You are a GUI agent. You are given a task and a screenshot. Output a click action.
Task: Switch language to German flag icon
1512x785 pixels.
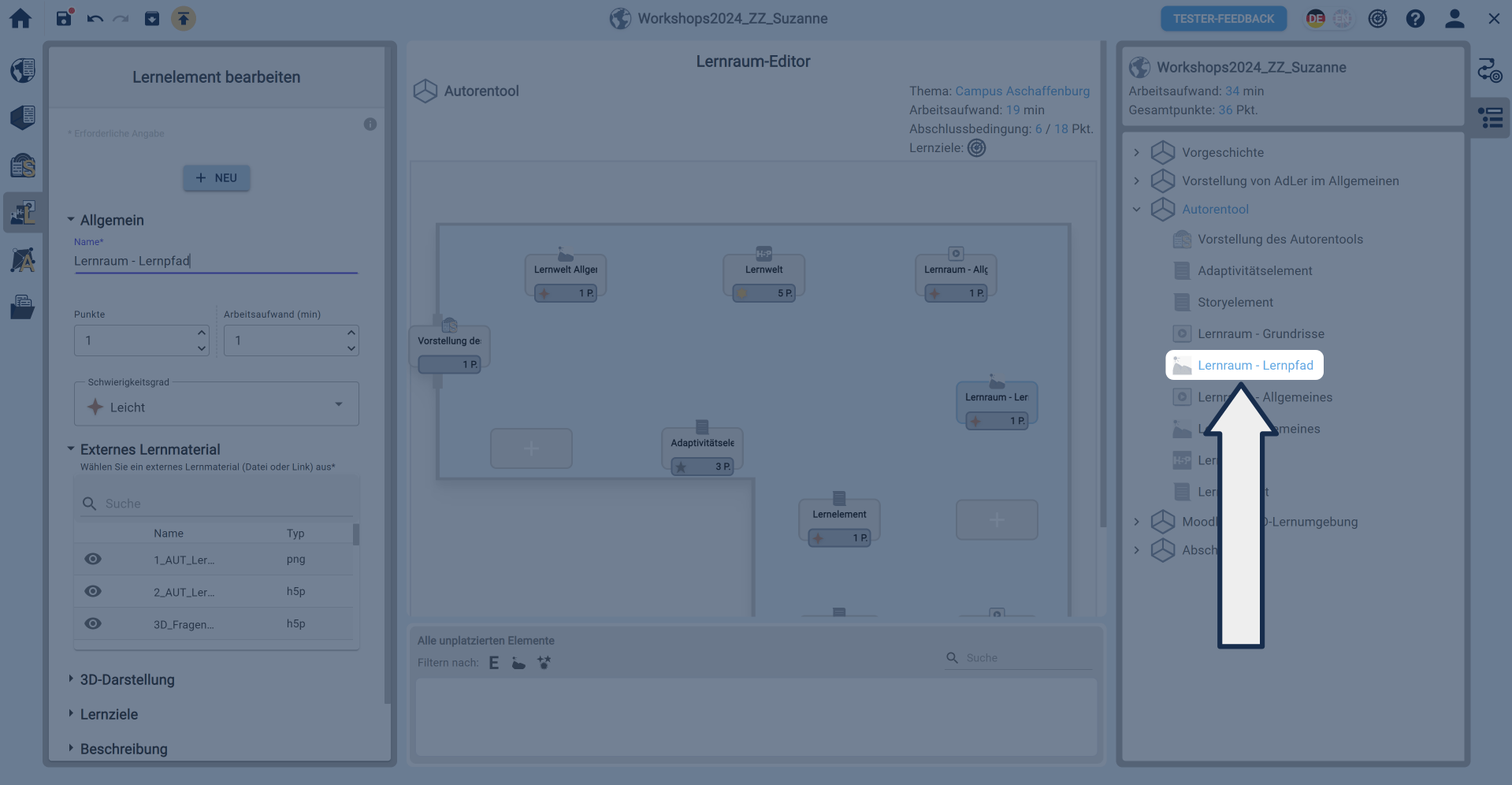pyautogui.click(x=1315, y=19)
